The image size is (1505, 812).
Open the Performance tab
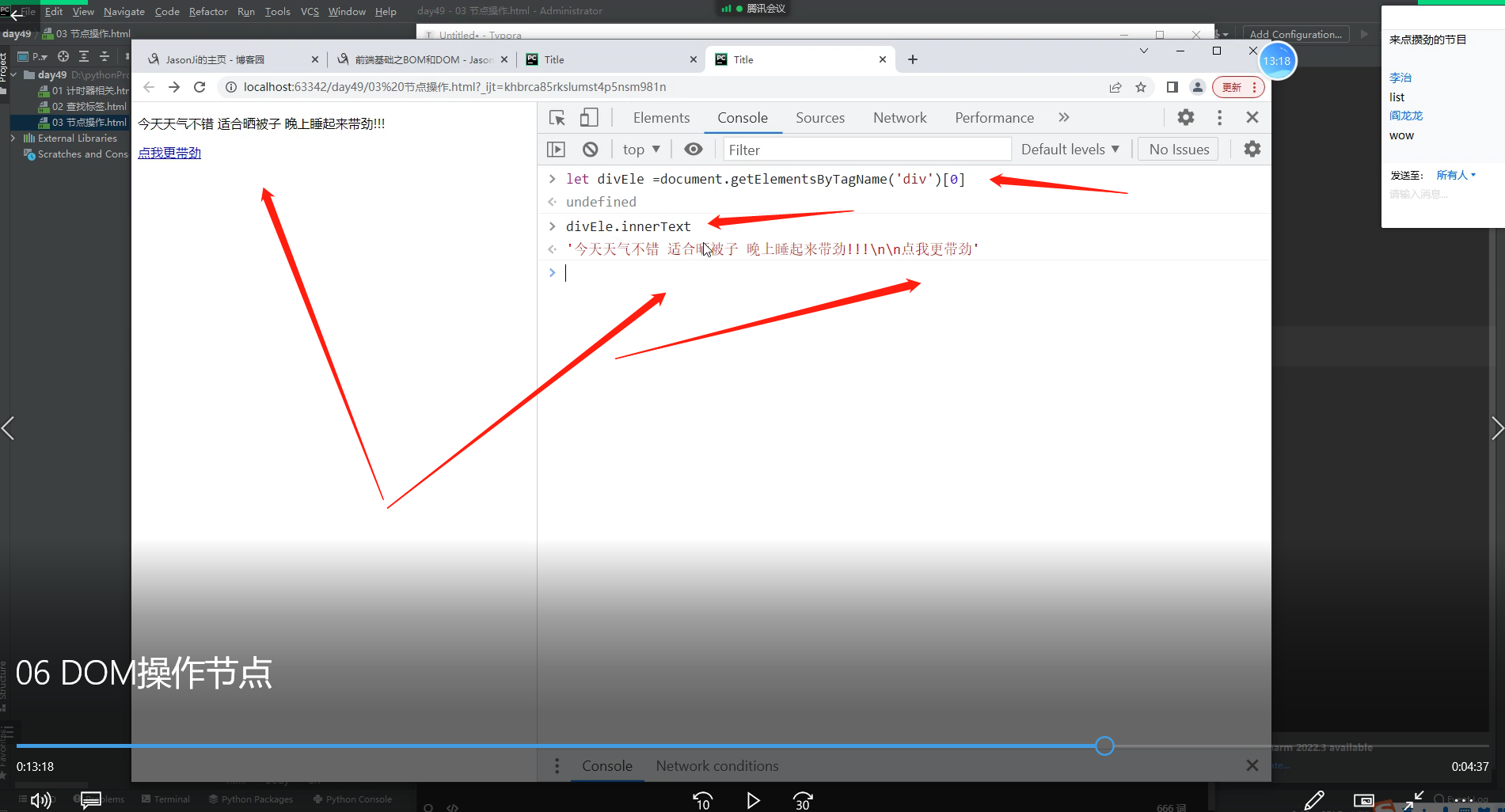coord(994,118)
